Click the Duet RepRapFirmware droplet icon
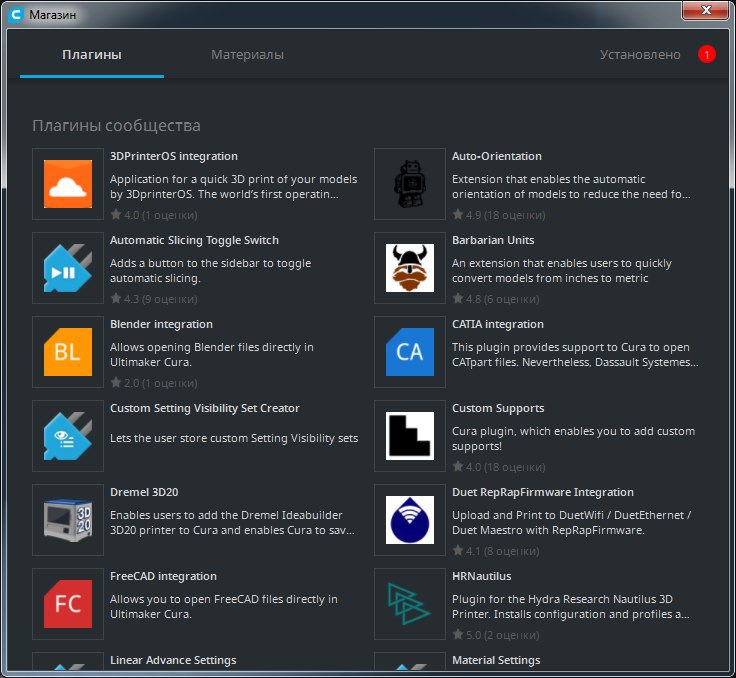736x678 pixels. coord(410,520)
